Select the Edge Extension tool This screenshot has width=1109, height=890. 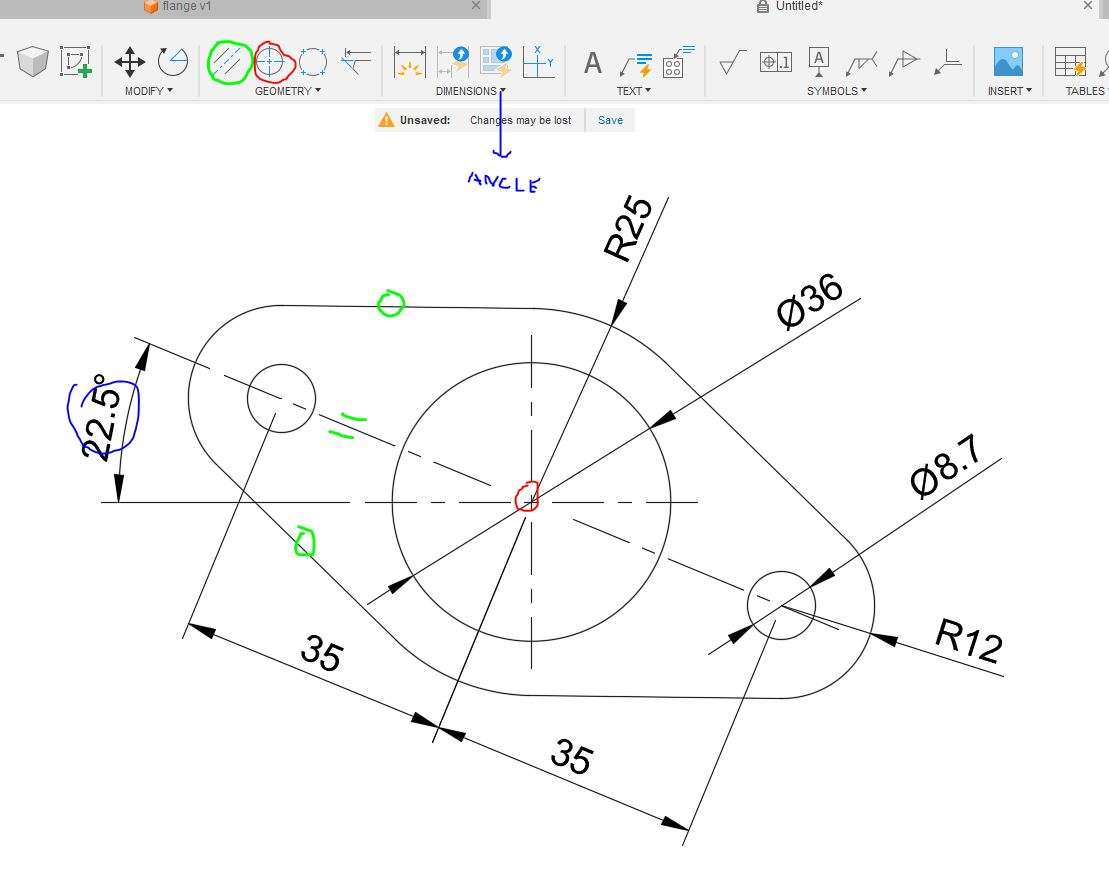(x=356, y=62)
